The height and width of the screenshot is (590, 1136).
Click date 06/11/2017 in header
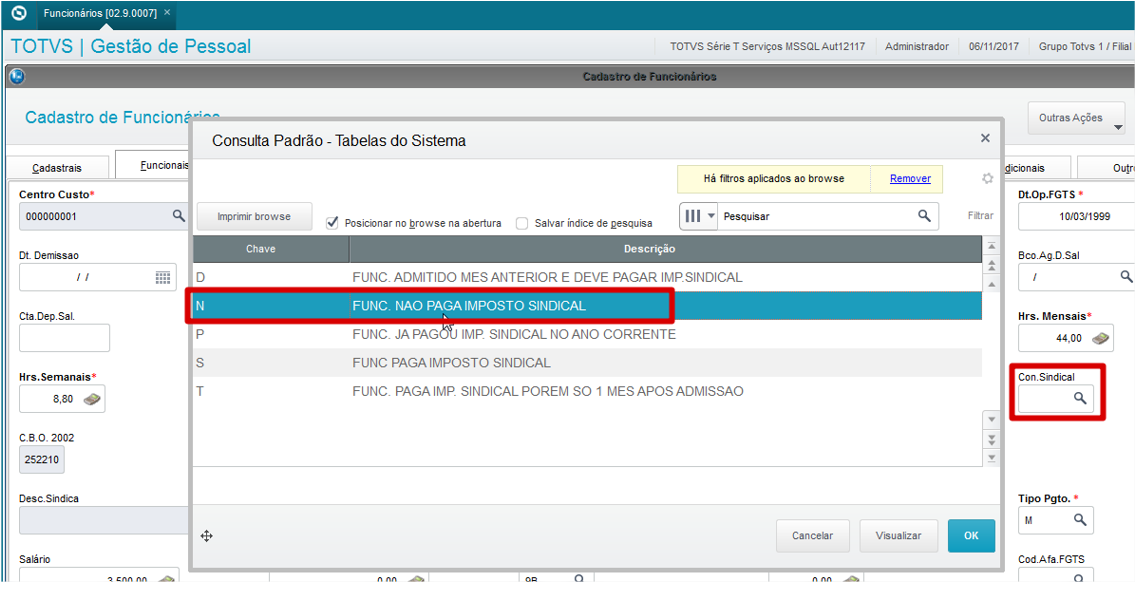(993, 46)
